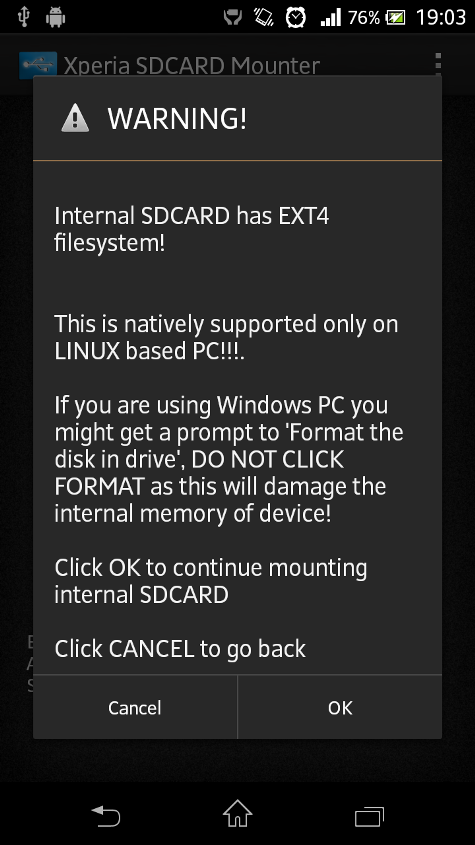Tap the DO NOT CLICK FORMAT warning paragraph
Image resolution: width=475 pixels, height=845 pixels.
229,459
